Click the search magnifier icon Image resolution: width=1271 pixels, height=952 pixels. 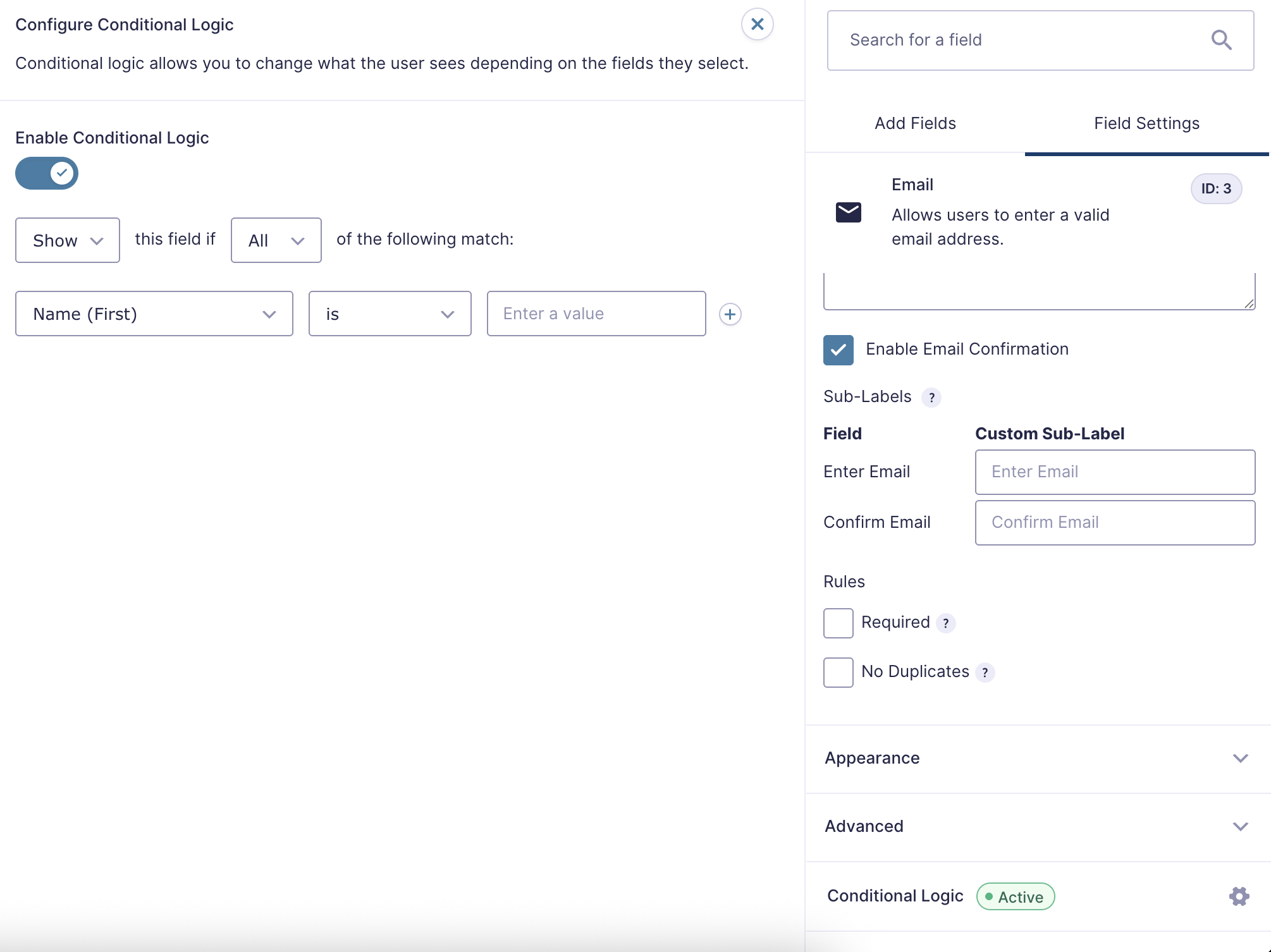(1220, 40)
